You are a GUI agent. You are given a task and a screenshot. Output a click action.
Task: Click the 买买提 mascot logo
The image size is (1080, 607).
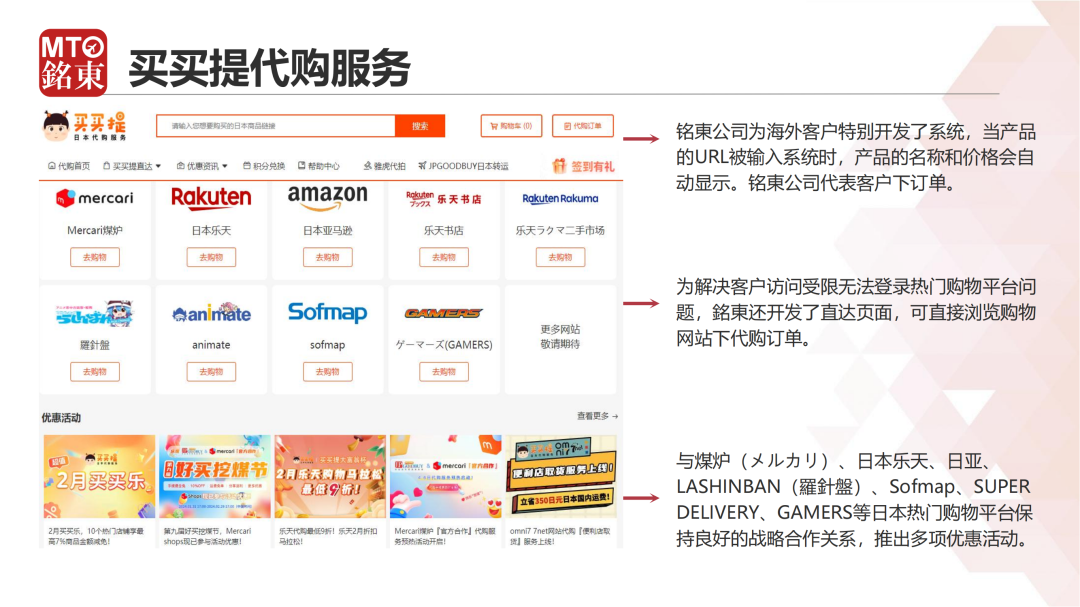click(x=85, y=126)
